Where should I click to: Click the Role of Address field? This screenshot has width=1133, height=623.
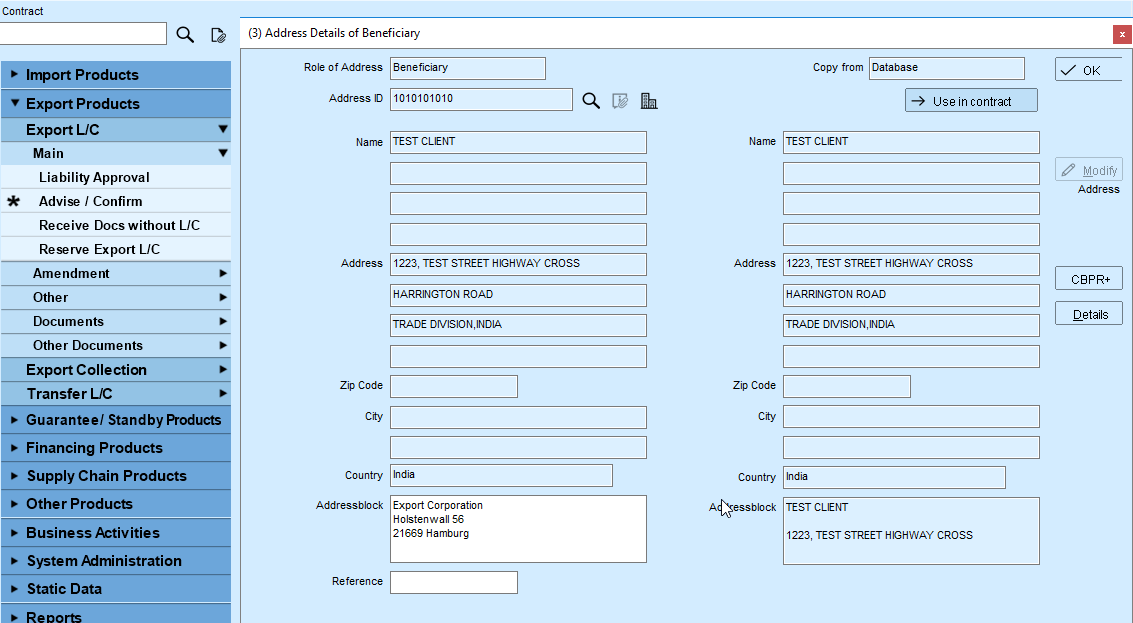(468, 68)
